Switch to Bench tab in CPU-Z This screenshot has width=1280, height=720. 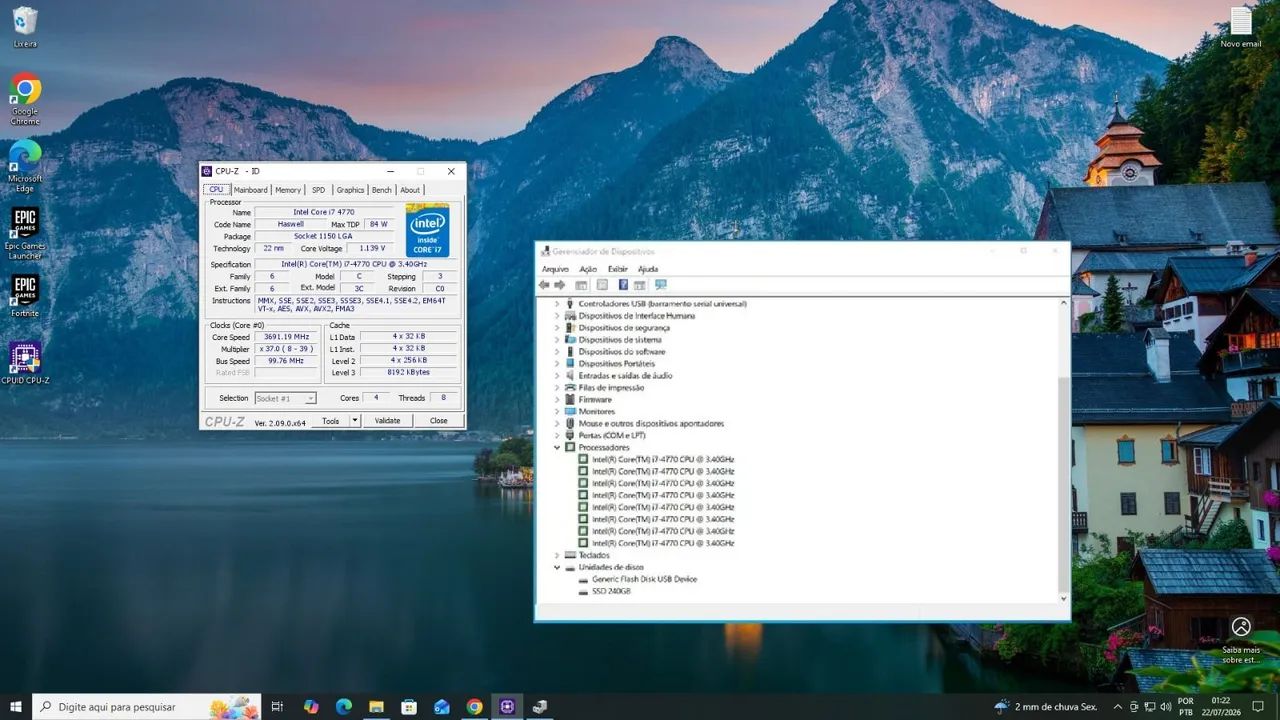(382, 190)
